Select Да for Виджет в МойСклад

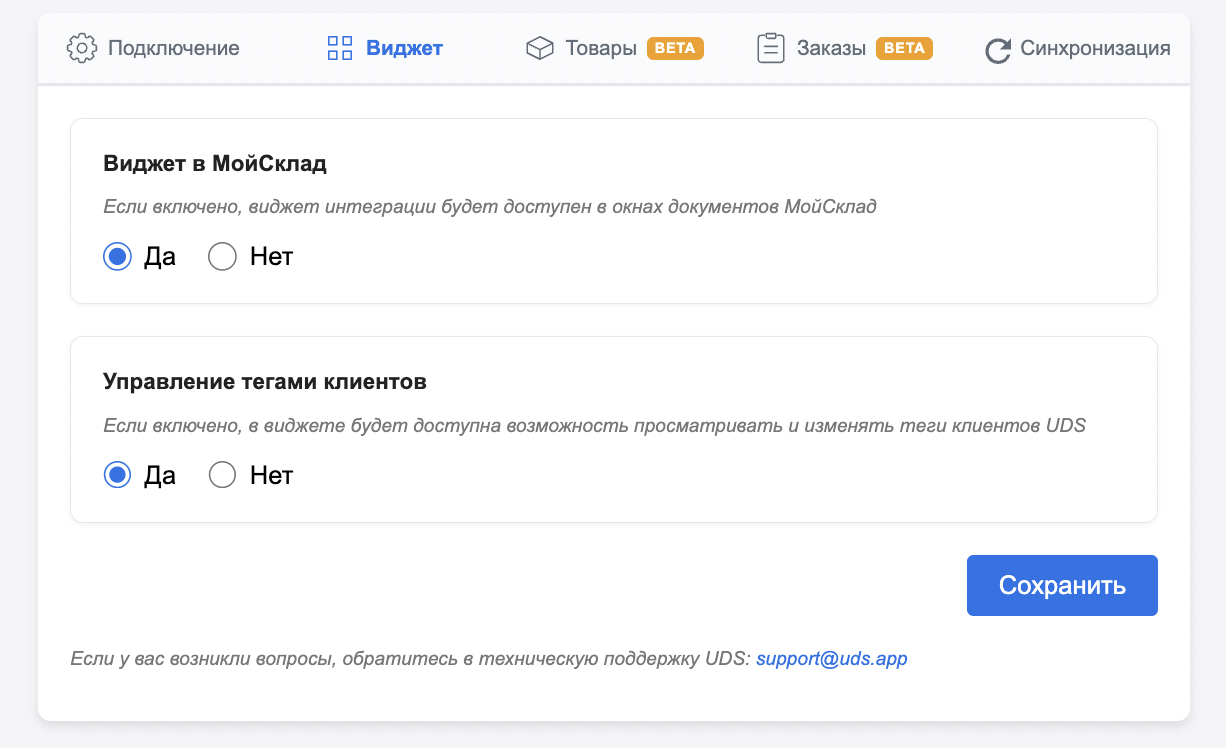click(118, 257)
